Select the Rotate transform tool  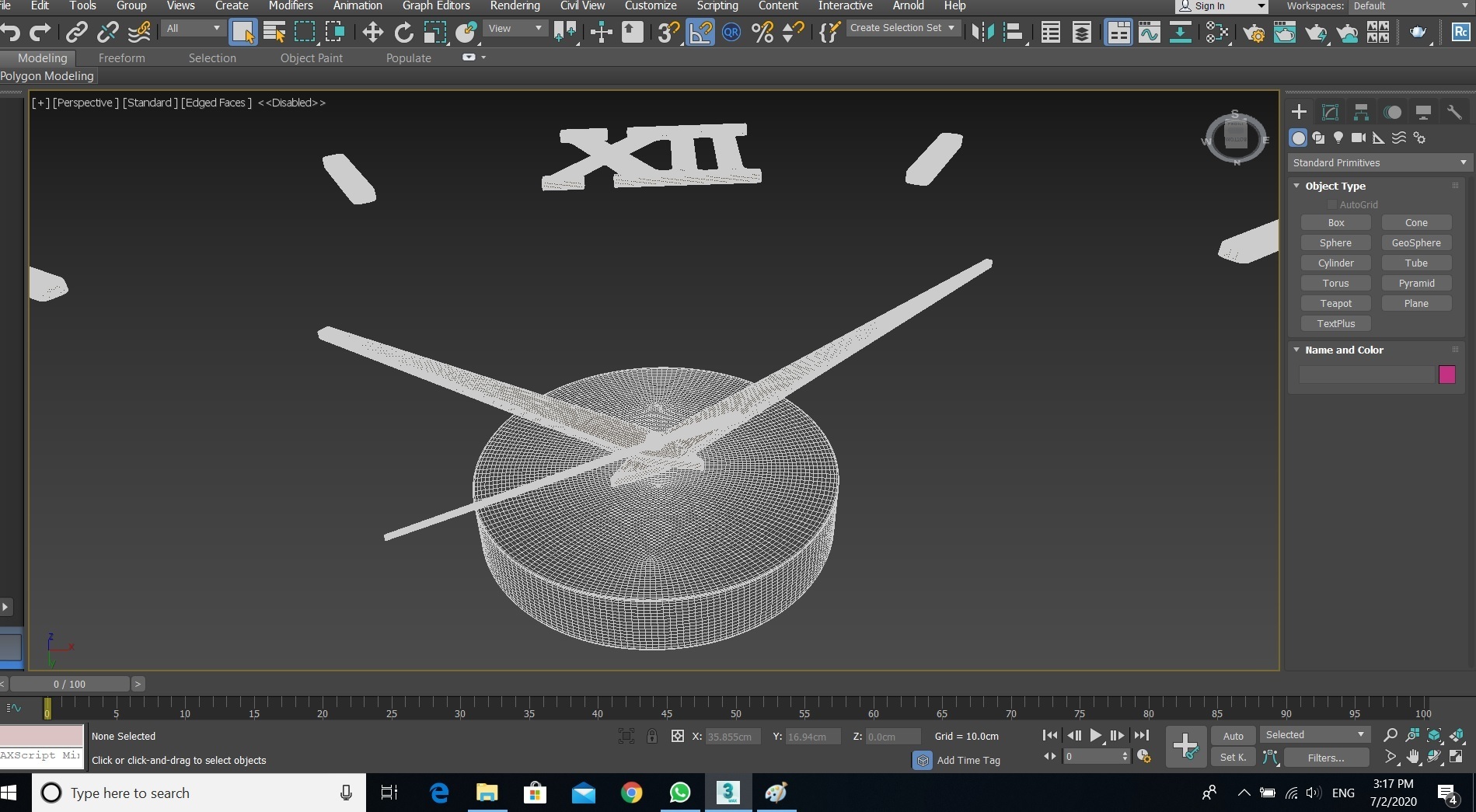tap(403, 32)
